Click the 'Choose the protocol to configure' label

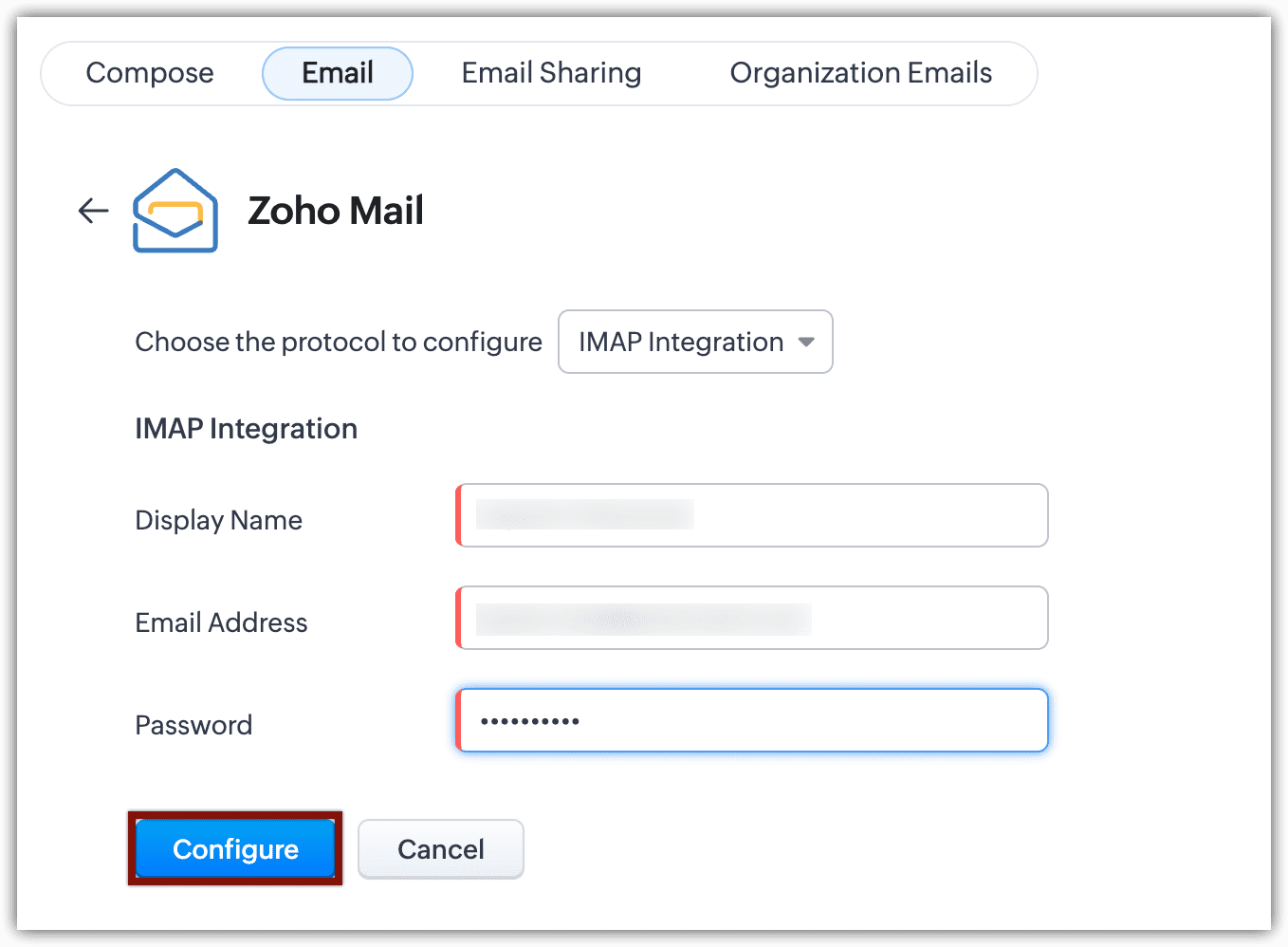click(x=339, y=342)
